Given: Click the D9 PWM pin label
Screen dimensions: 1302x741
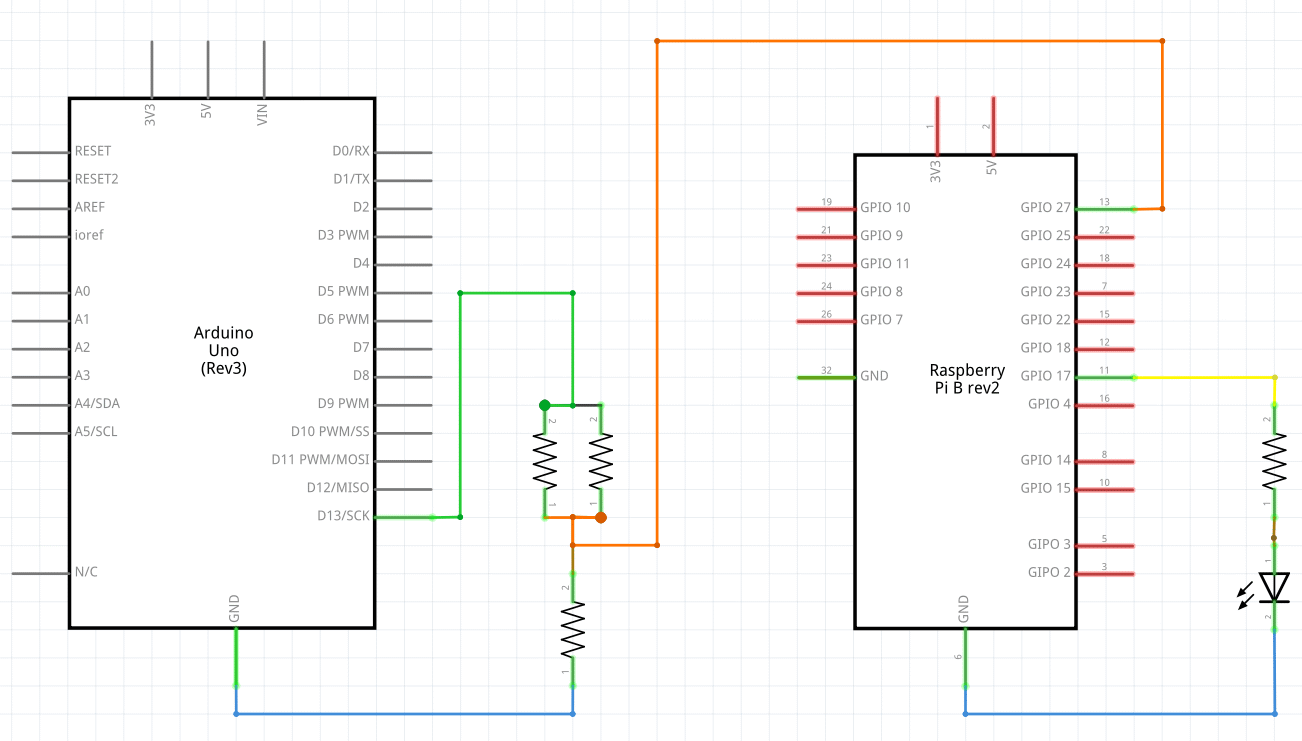Looking at the screenshot, I should (x=344, y=403).
